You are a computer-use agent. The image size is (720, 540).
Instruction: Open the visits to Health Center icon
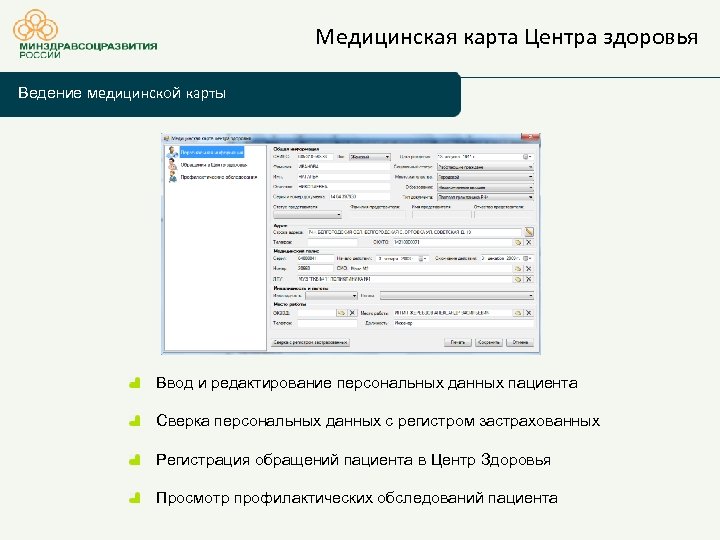(173, 164)
